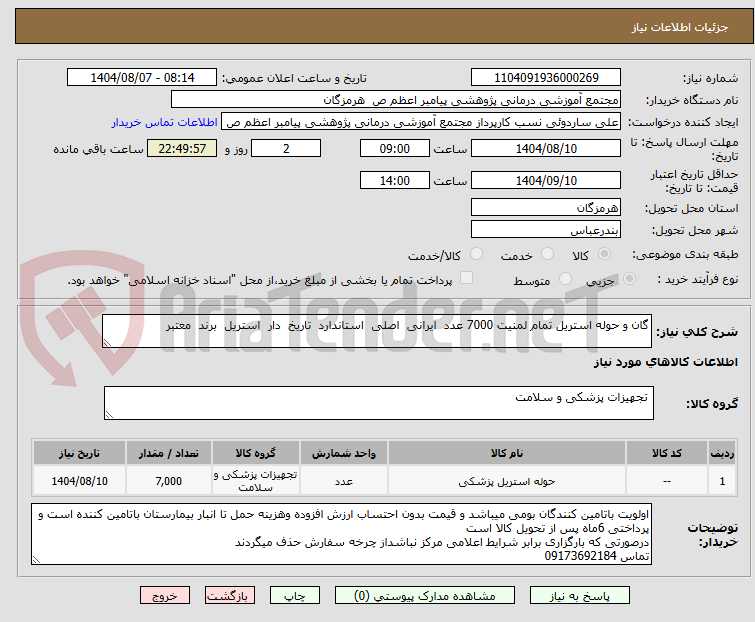Screen dimensions: 755x622
Task: Click the resize handle of description textarea
Action: [107, 343]
